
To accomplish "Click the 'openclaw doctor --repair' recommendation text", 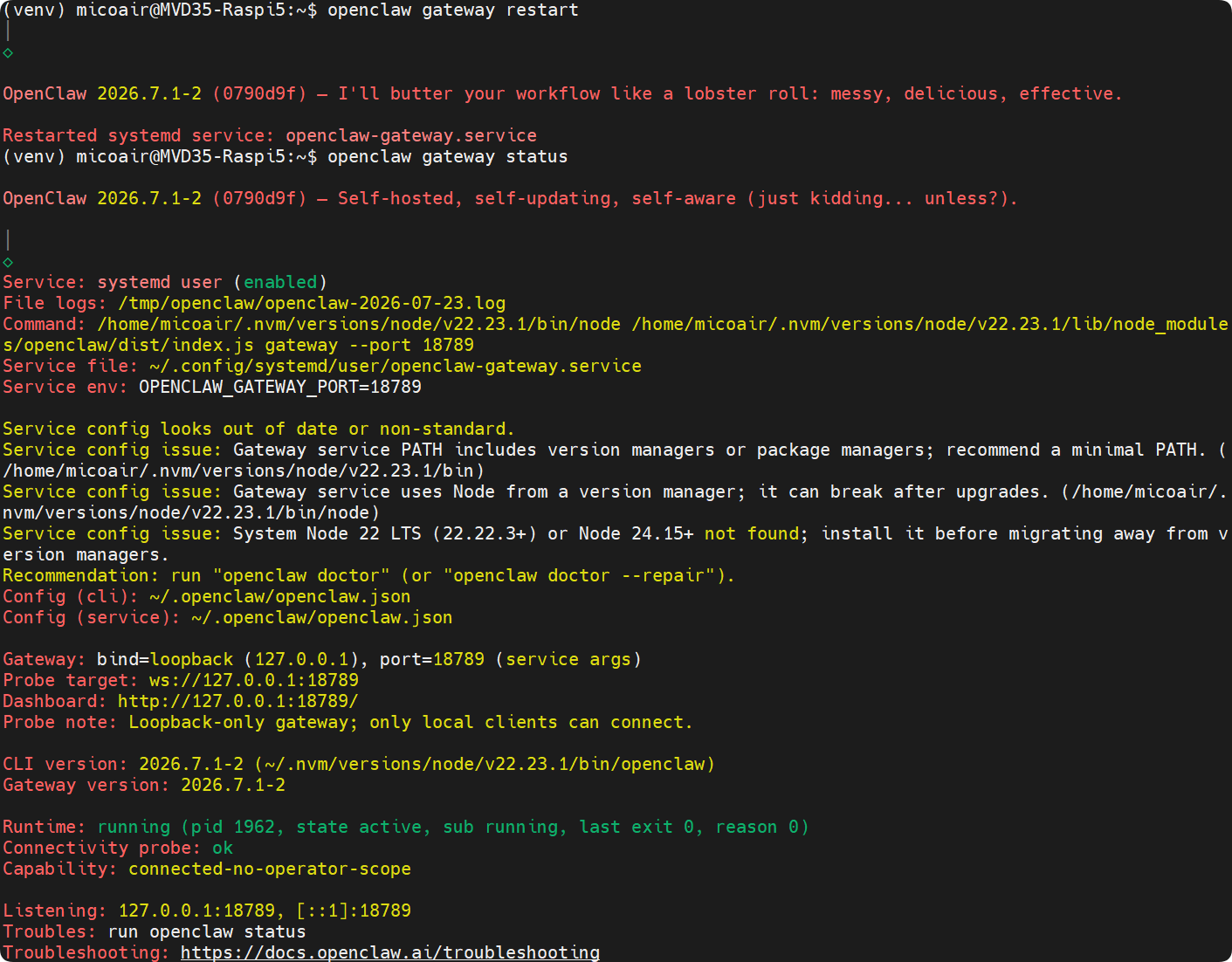I will pos(584,575).
